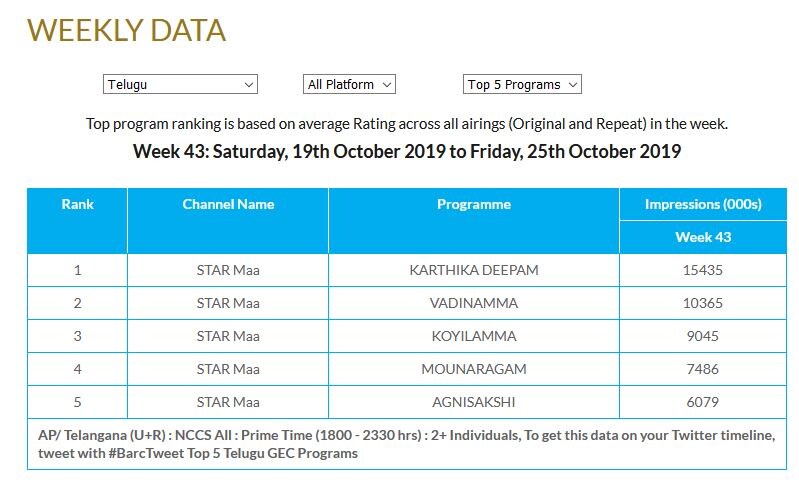
Task: Click the 15435 impressions value
Action: pos(703,270)
